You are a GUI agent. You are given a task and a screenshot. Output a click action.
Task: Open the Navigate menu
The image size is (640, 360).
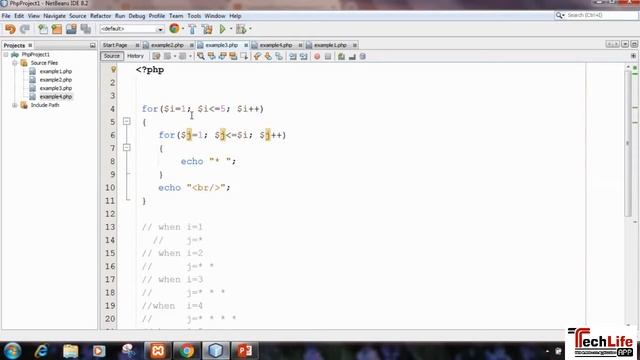pos(54,16)
